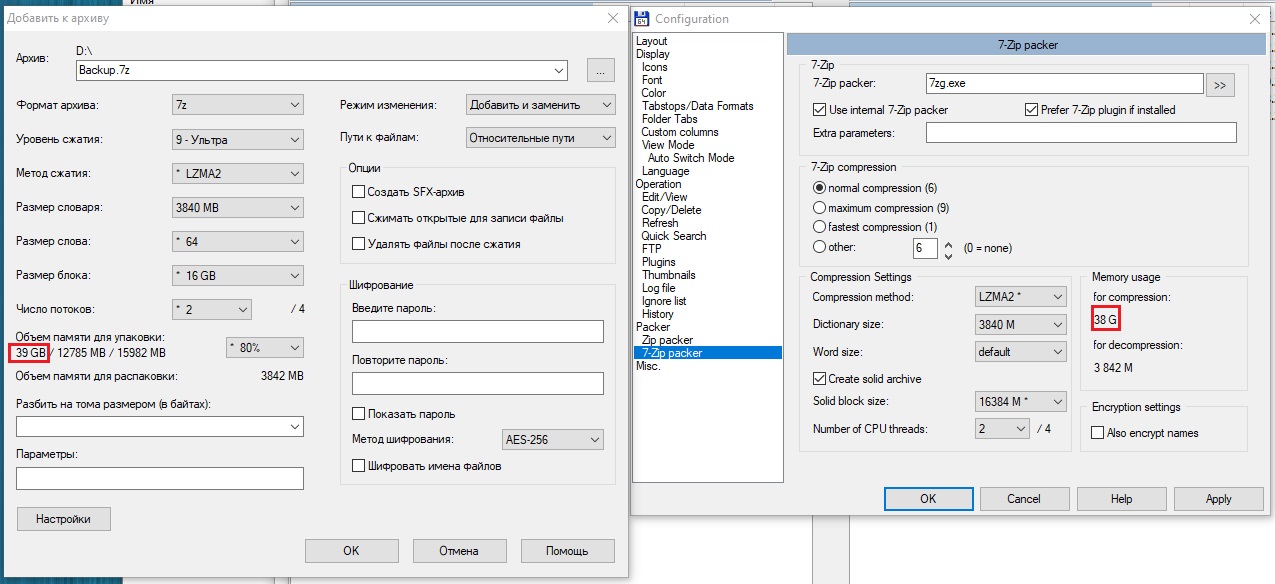Image resolution: width=1275 pixels, height=584 pixels.
Task: Select 'Folder Tabs' tree item
Action: click(x=670, y=119)
